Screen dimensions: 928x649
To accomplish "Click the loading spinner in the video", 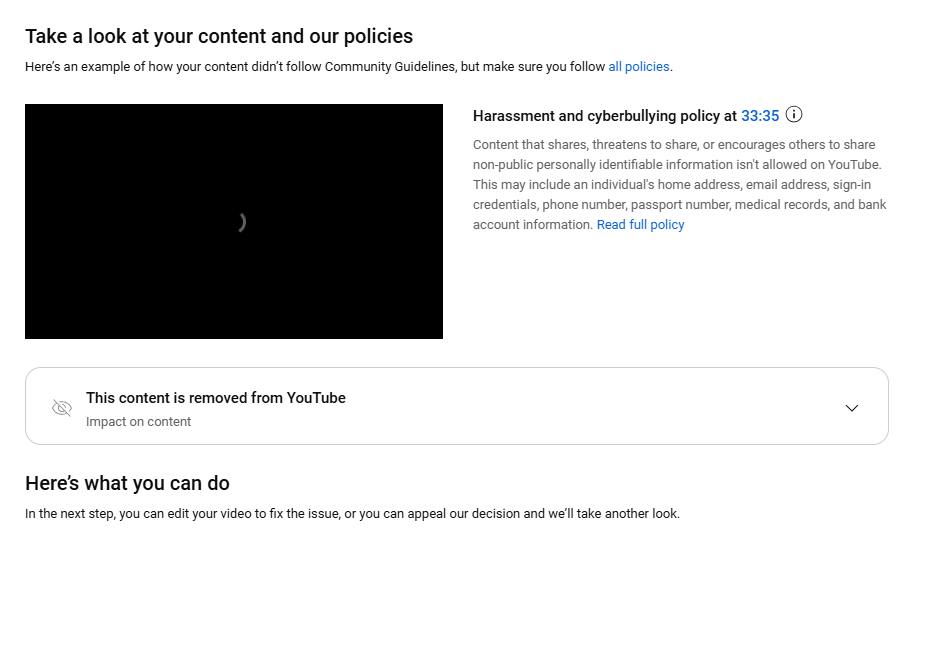I will pos(241,222).
